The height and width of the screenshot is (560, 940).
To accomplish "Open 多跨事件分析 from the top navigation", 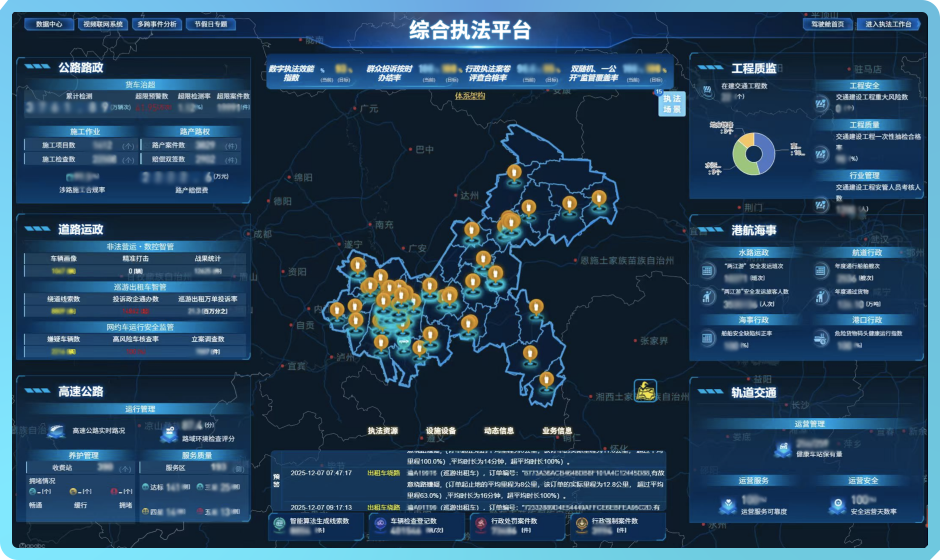I will click(158, 23).
